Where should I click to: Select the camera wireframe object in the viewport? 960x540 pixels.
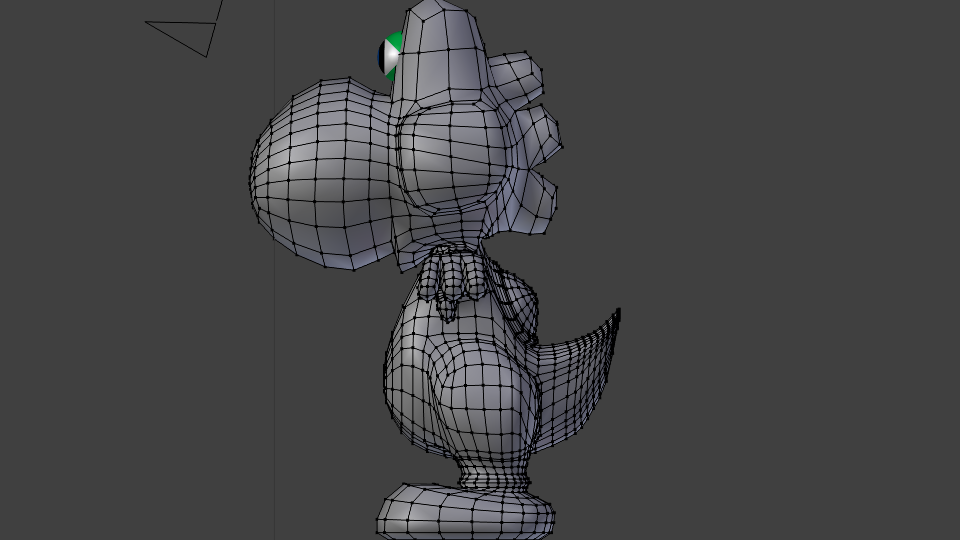point(184,29)
